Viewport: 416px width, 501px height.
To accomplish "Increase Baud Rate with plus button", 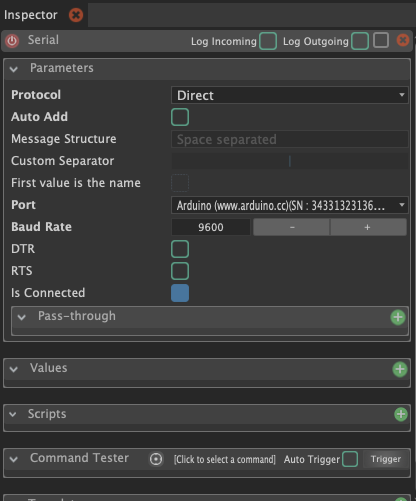I will [x=368, y=227].
